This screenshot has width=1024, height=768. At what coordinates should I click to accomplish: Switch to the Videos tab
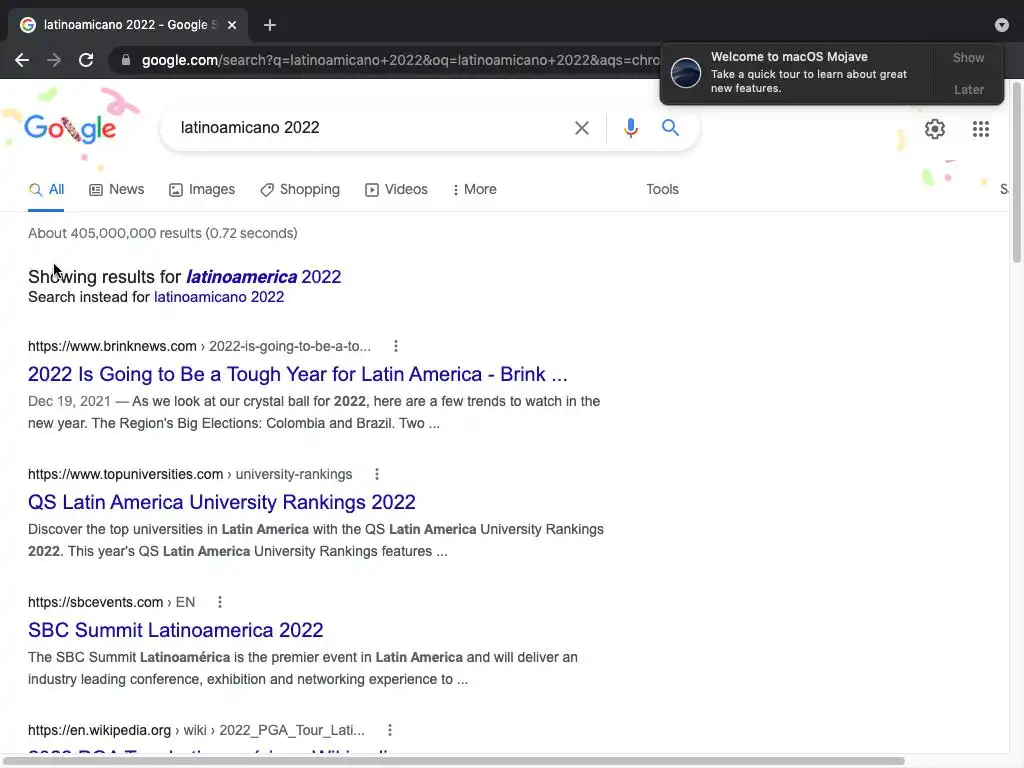click(x=396, y=189)
